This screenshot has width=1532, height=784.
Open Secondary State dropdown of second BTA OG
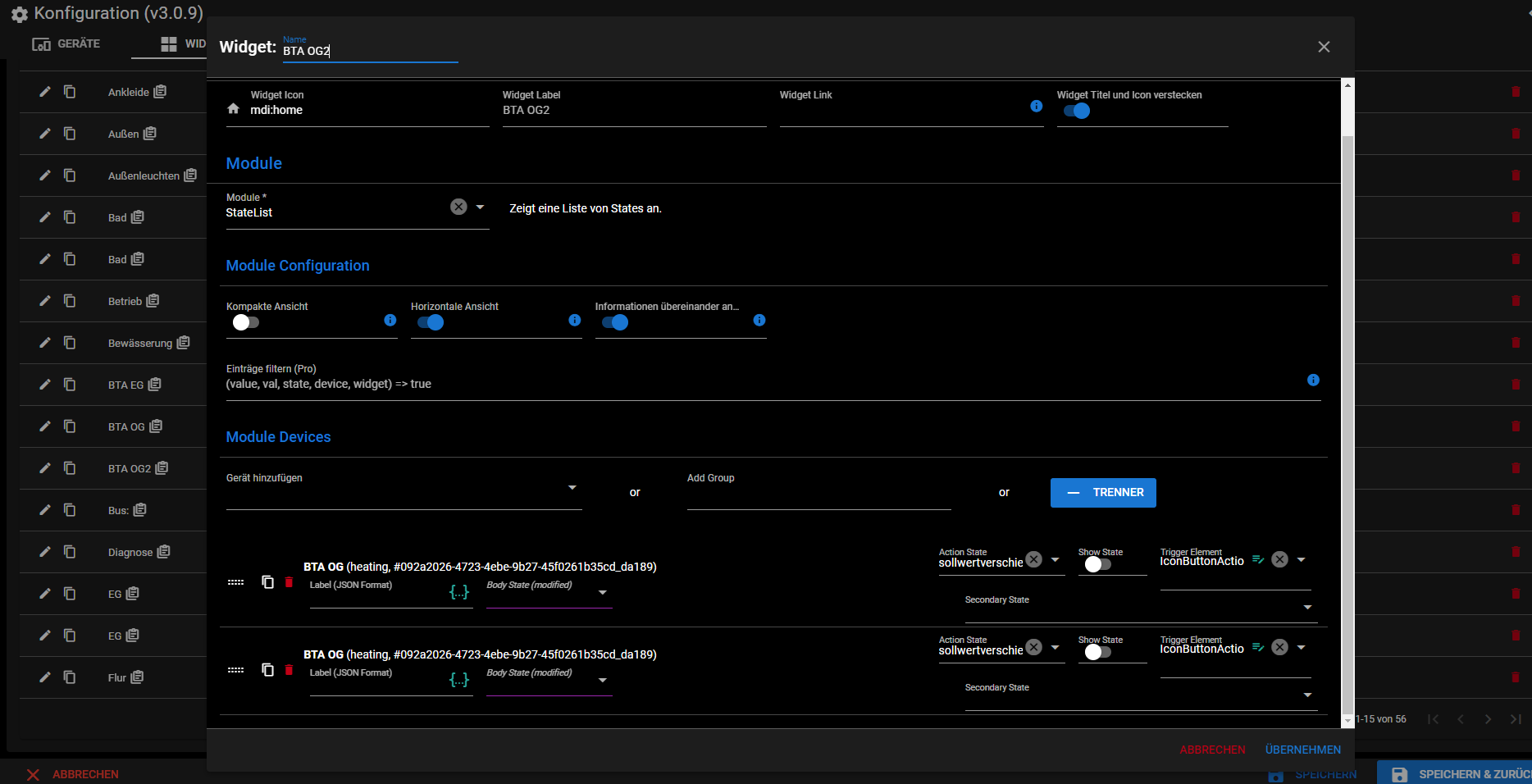pyautogui.click(x=1307, y=695)
